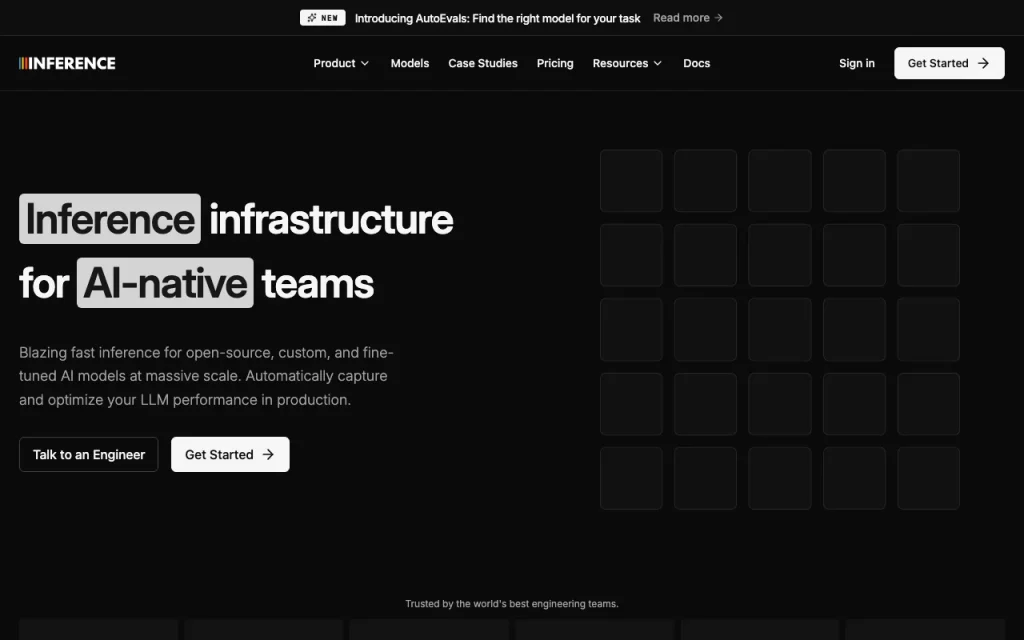Screen dimensions: 1024x640
Task: Click arrow icon in hero Get Started
Action: pos(268,455)
